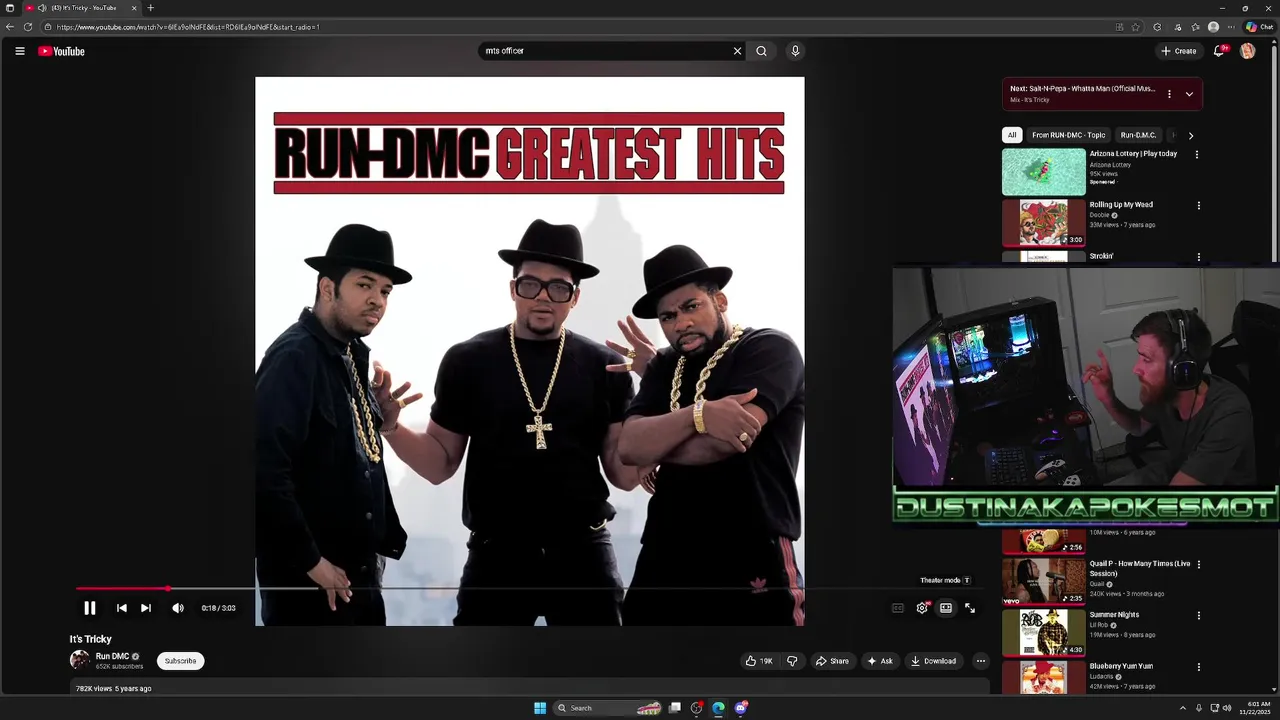Go back in the browser
The image size is (1280, 720).
10,27
